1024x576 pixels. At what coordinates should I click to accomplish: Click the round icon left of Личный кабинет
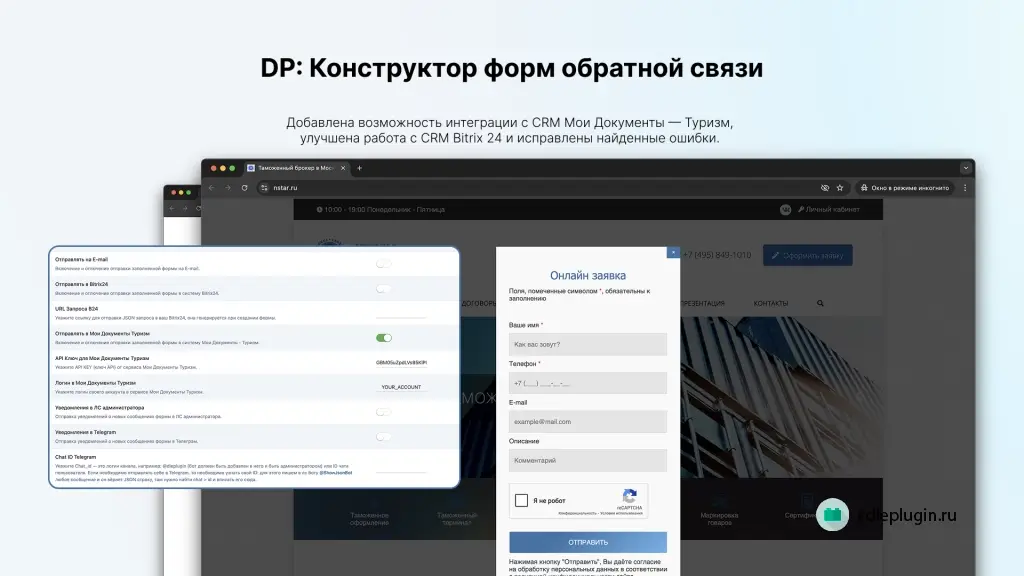(785, 210)
